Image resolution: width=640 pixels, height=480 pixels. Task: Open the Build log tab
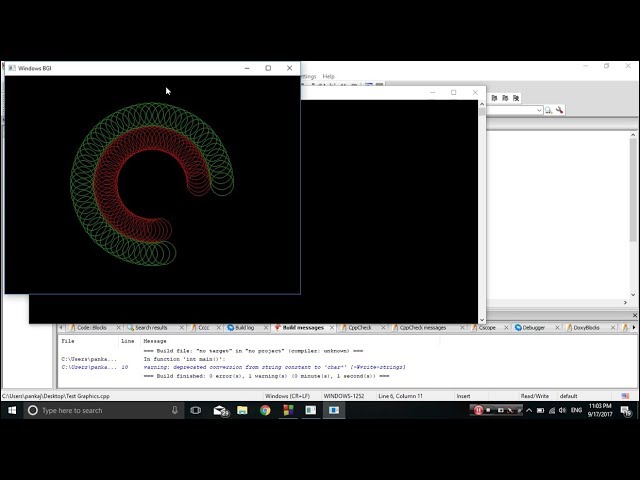coord(244,327)
